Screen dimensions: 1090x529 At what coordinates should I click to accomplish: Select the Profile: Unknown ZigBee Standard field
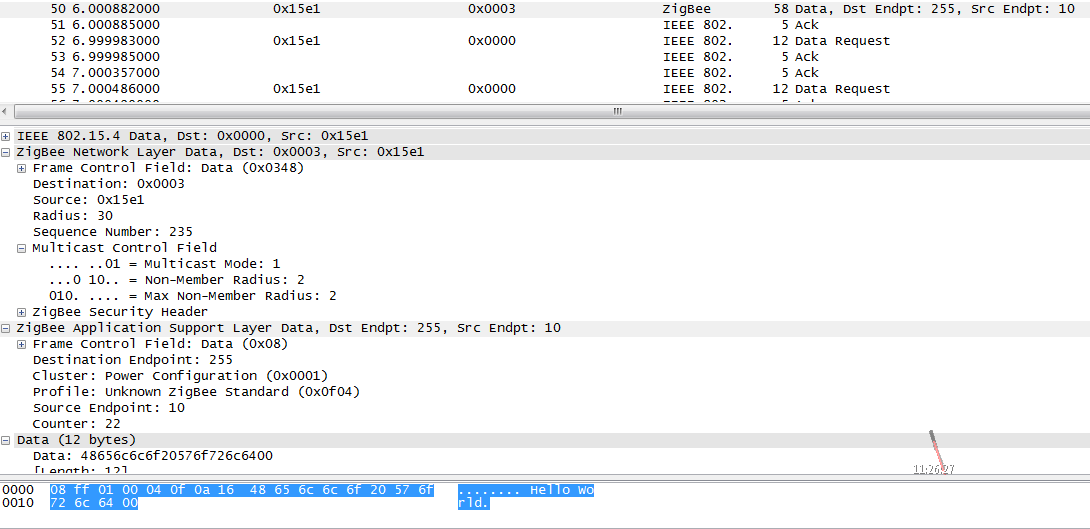point(196,392)
